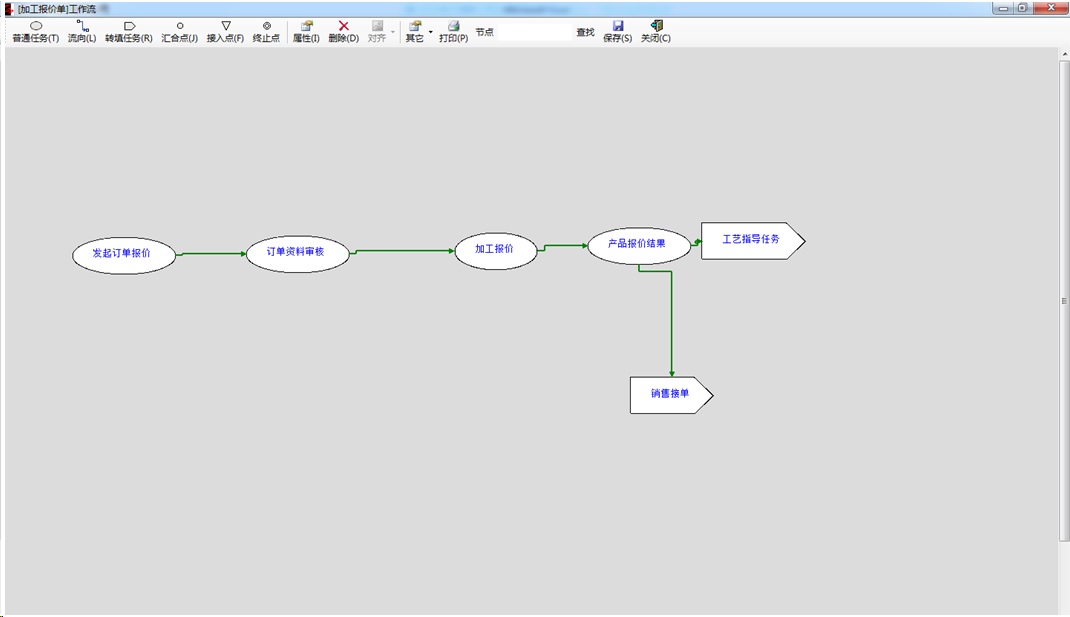1070x617 pixels.
Task: Select the 汇合点 merge point tool
Action: pyautogui.click(x=180, y=32)
